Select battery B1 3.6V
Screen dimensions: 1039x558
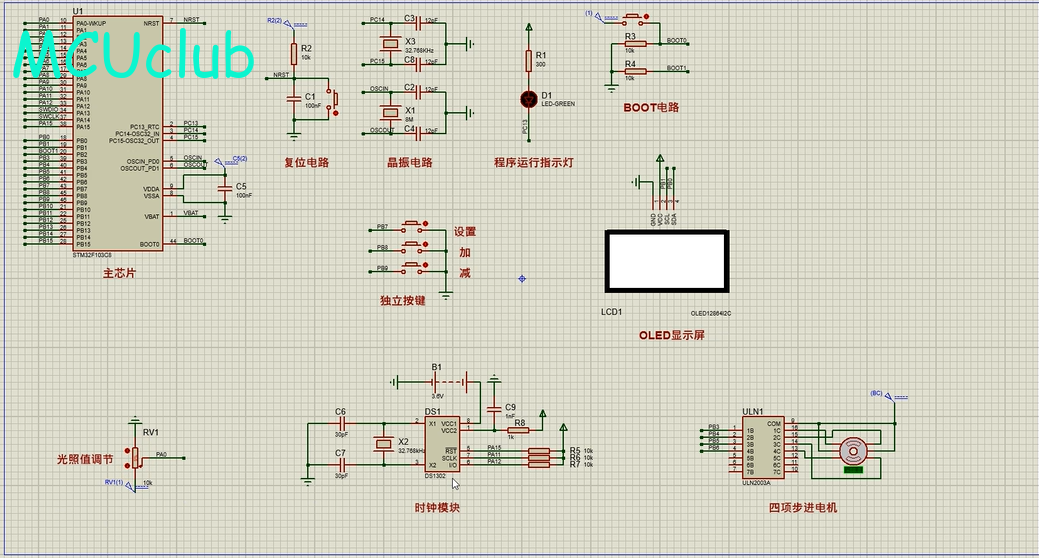click(x=451, y=382)
